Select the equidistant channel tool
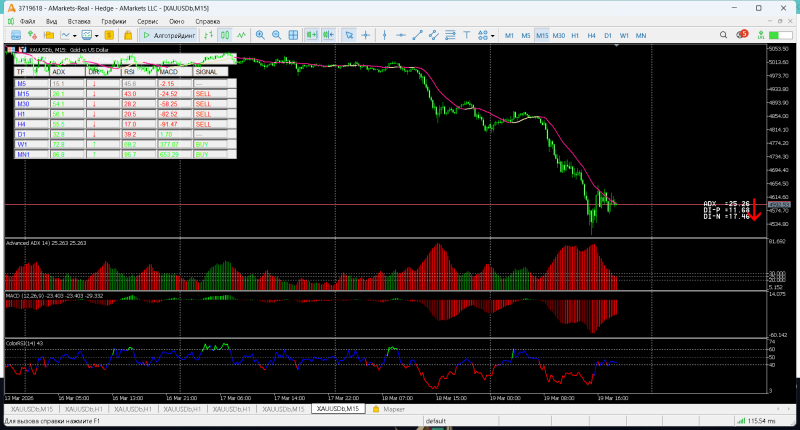Screen dimensions: 800x430 (434, 35)
